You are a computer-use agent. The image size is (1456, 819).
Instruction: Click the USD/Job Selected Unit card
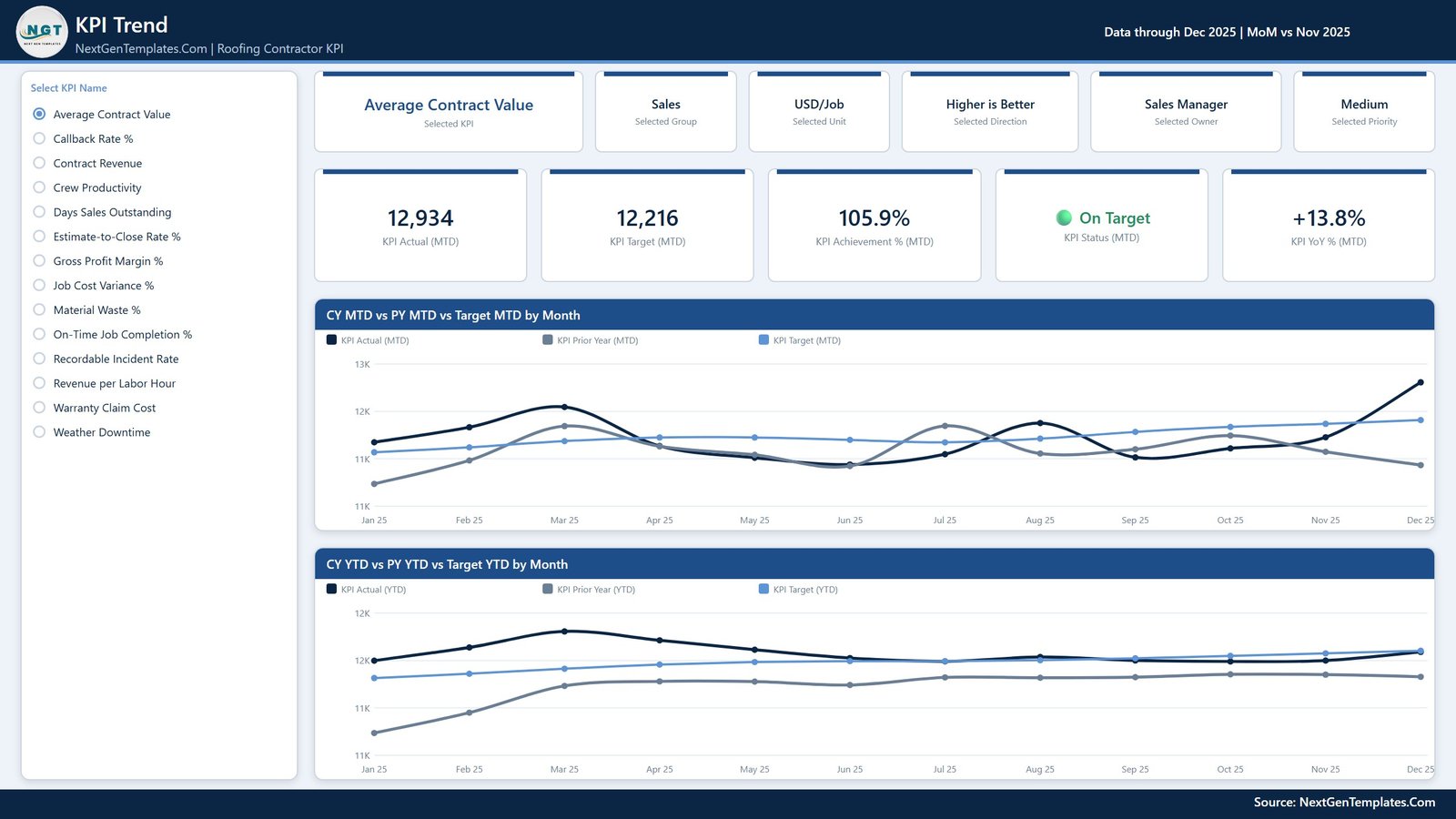[x=819, y=112]
